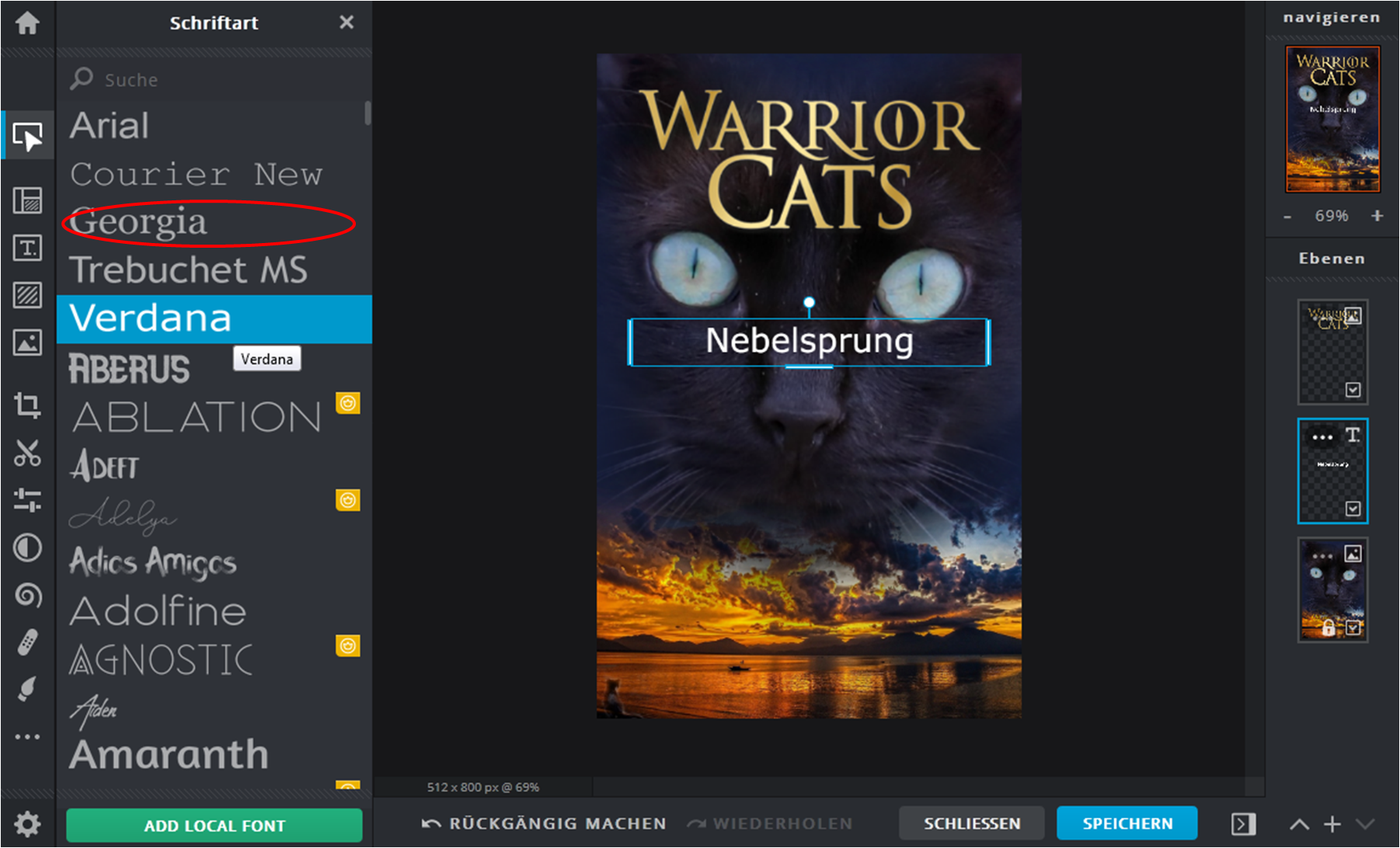This screenshot has height=848, width=1400.
Task: Select the arrange/move tool
Action: [27, 137]
